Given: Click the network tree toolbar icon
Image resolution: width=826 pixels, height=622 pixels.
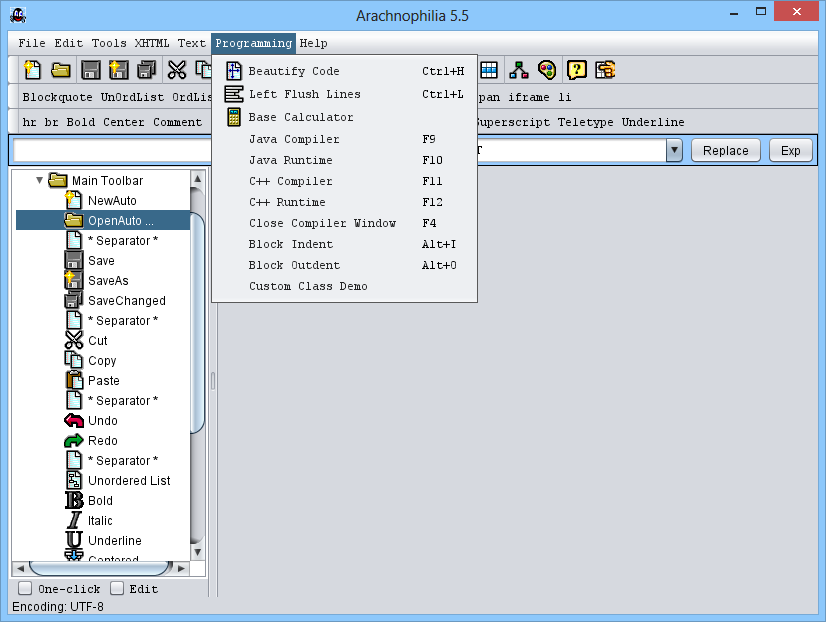Looking at the screenshot, I should coord(519,70).
